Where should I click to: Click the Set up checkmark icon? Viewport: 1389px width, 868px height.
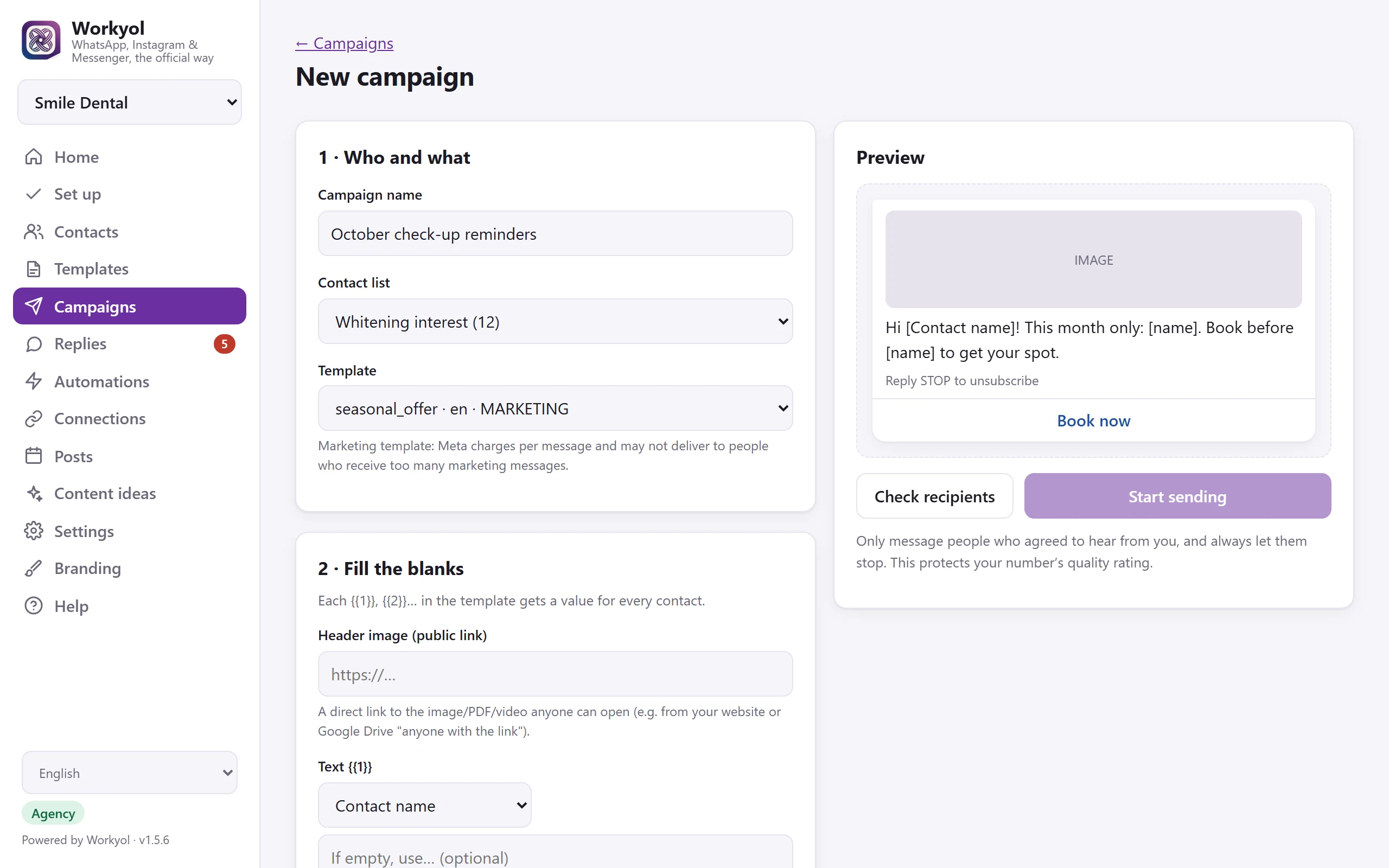click(x=34, y=194)
